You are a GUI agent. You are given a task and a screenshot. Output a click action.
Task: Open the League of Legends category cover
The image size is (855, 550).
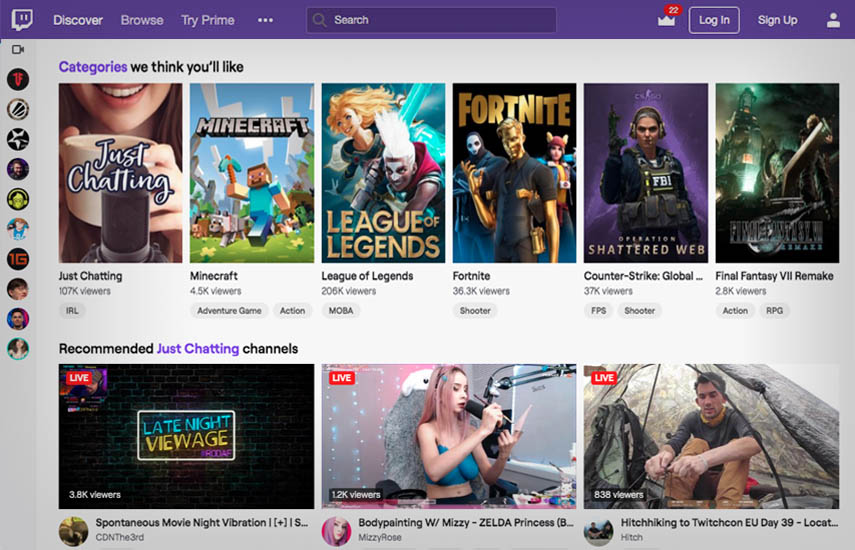(383, 173)
